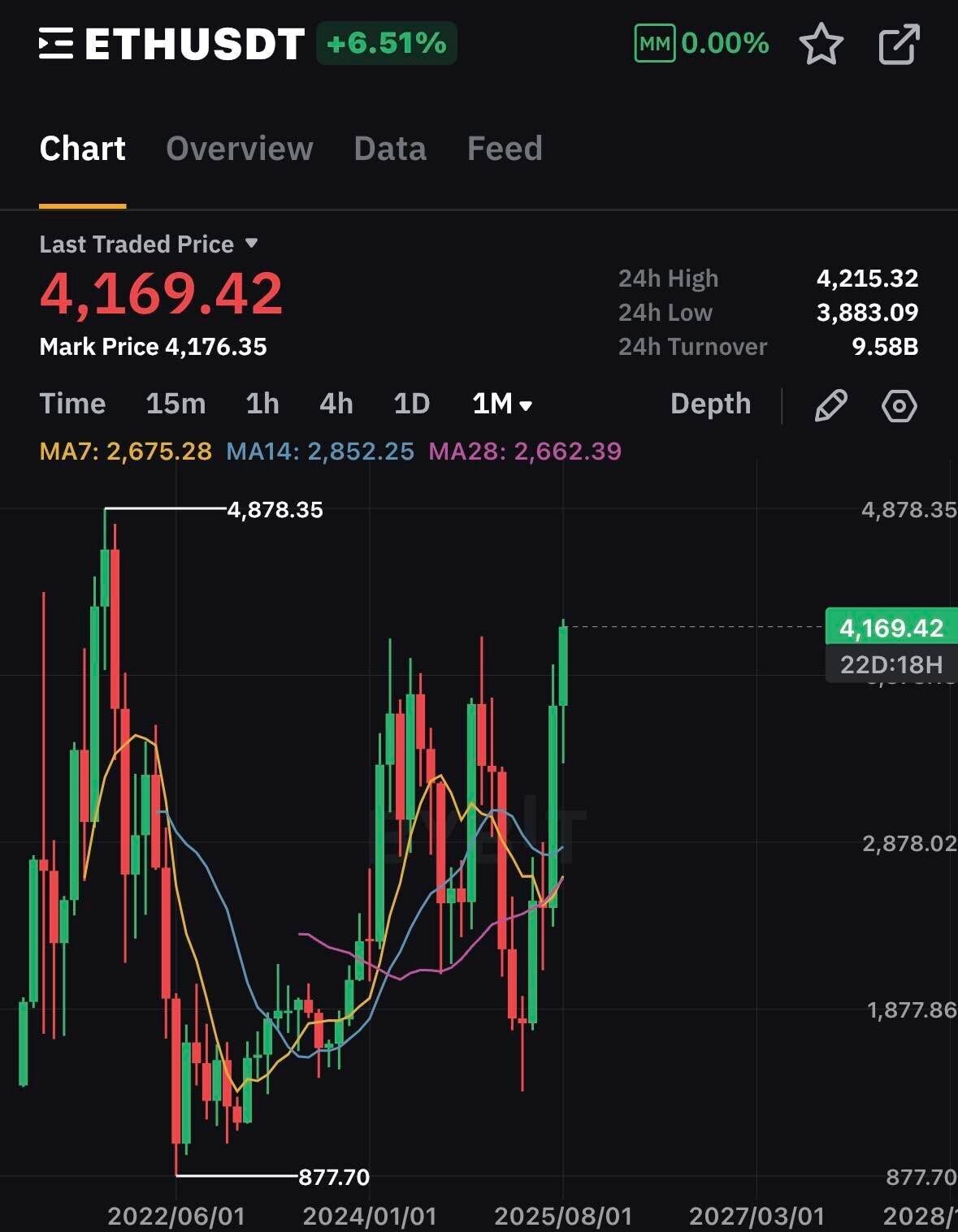The height and width of the screenshot is (1232, 958).
Task: Switch to the Data tab
Action: click(390, 149)
